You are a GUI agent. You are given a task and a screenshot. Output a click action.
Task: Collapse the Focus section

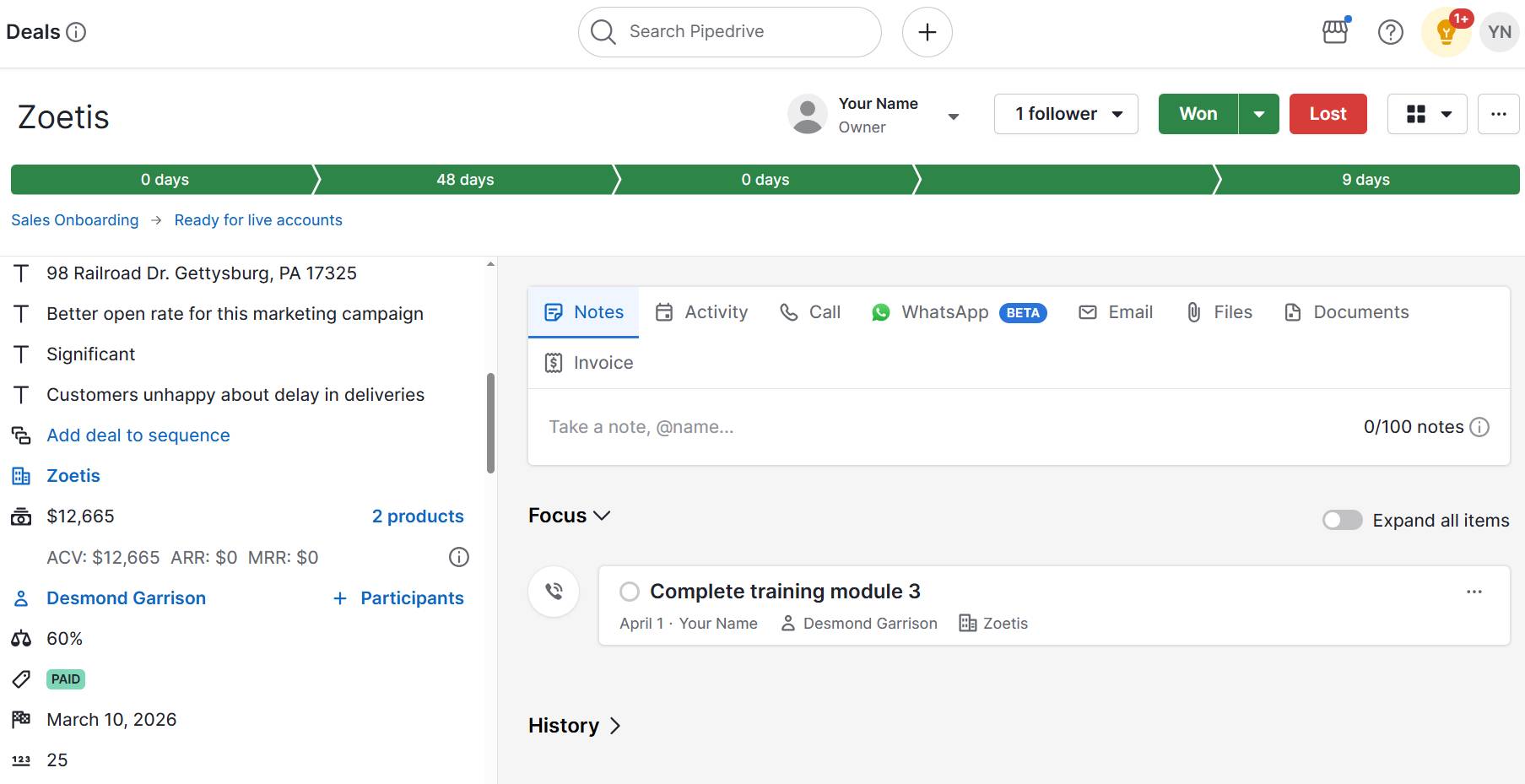(570, 516)
